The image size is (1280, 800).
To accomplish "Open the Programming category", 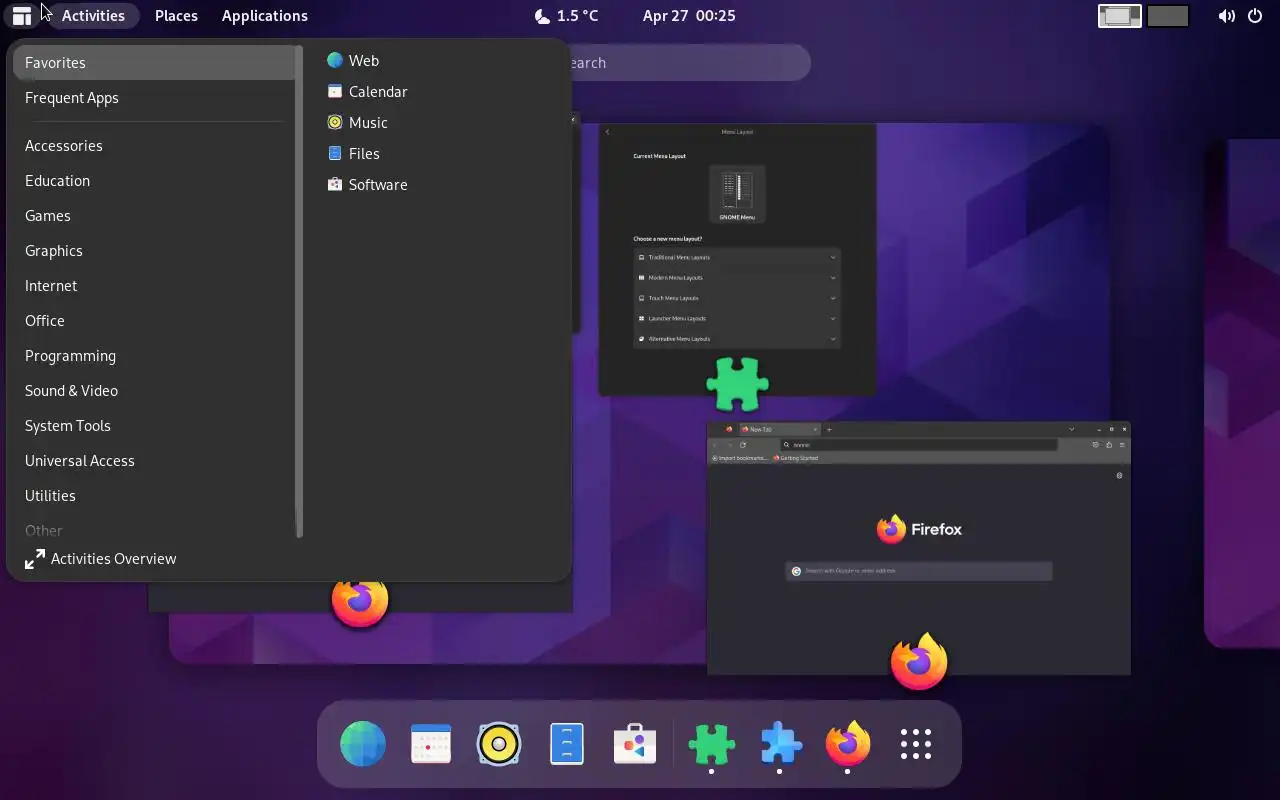I will pyautogui.click(x=154, y=355).
